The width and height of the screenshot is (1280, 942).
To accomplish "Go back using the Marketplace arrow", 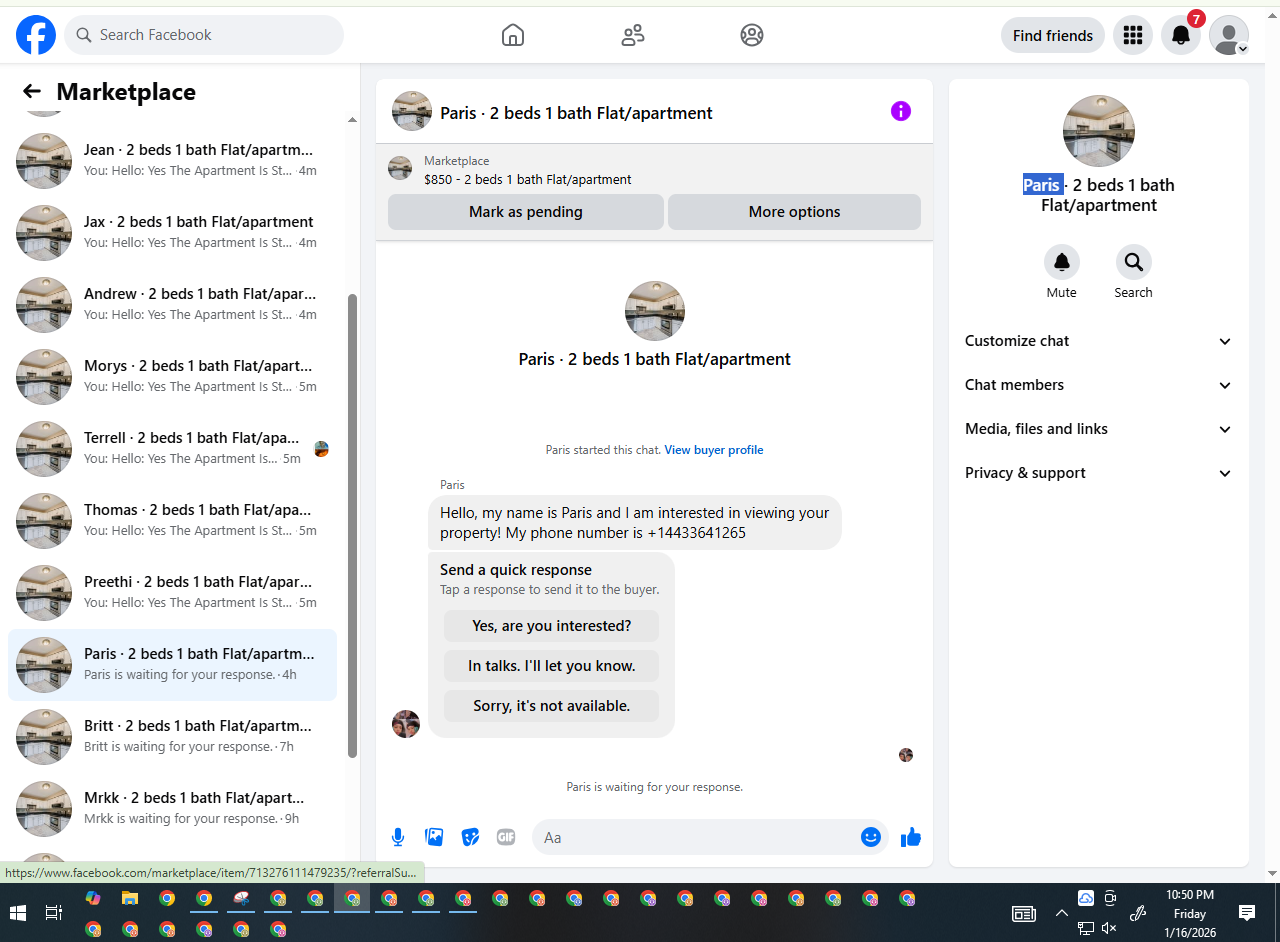I will [x=32, y=92].
